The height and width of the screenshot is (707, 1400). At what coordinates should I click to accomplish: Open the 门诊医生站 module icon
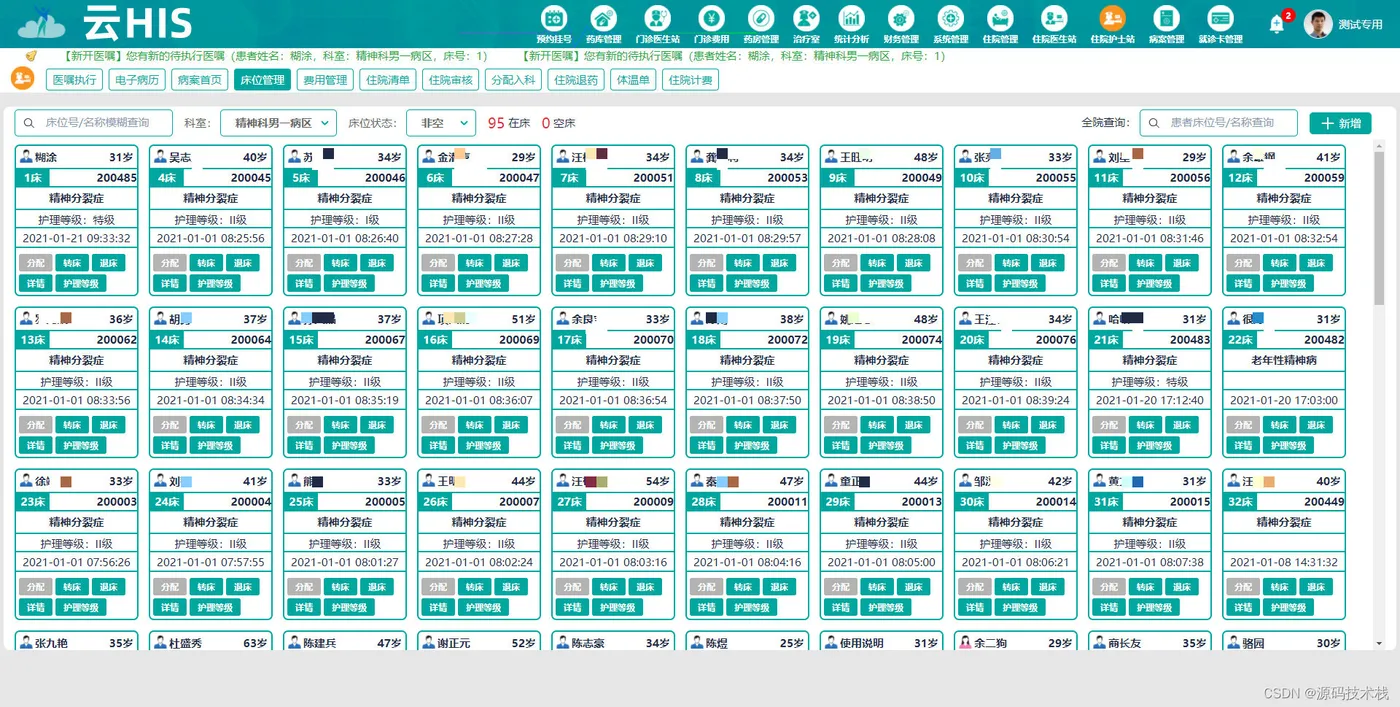point(657,17)
